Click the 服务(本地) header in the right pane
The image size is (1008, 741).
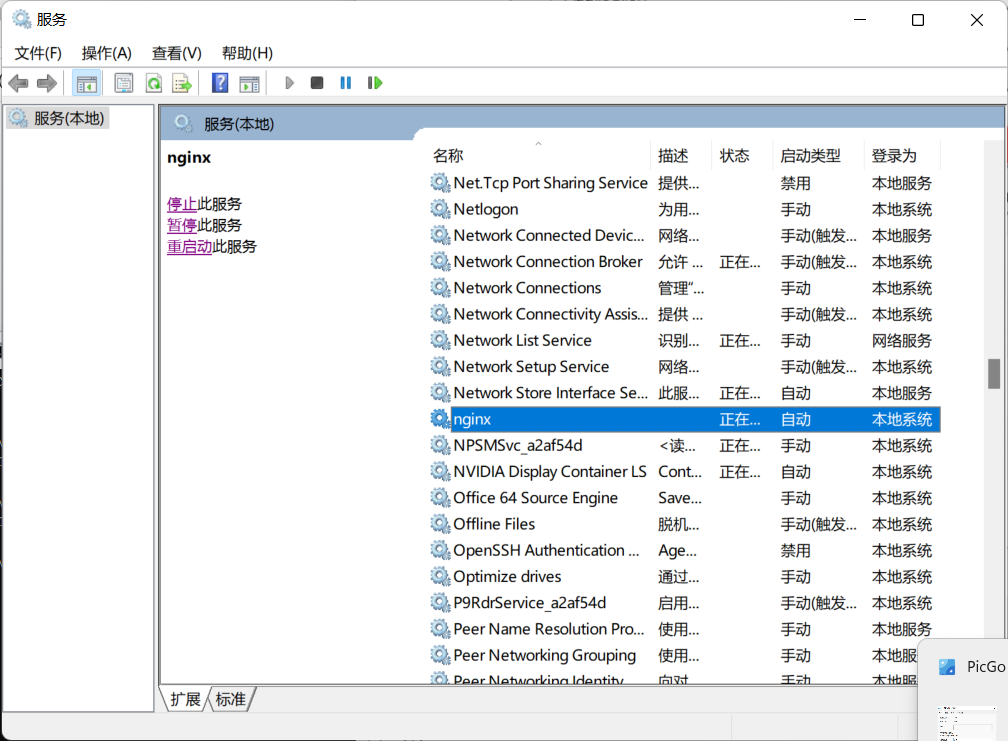click(x=238, y=124)
